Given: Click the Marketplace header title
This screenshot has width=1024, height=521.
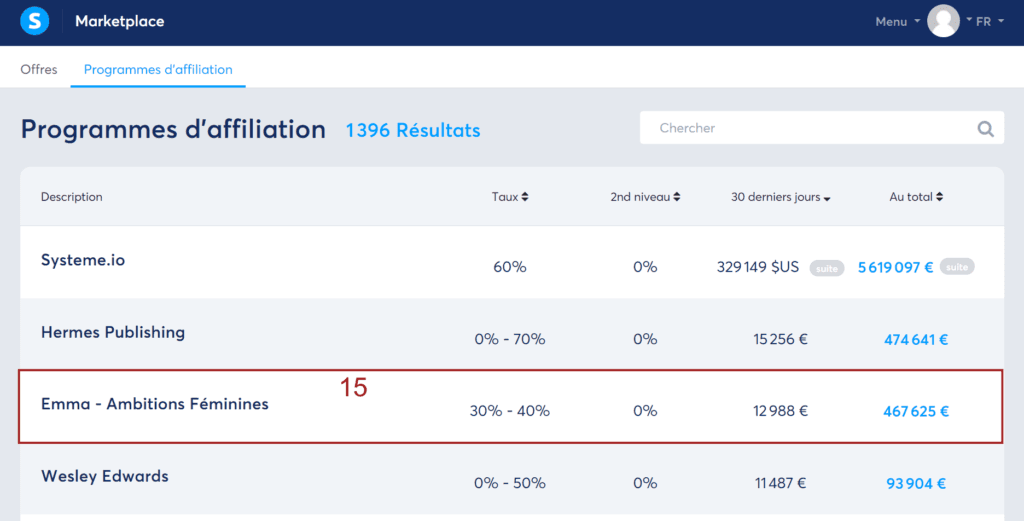Looking at the screenshot, I should 120,22.
